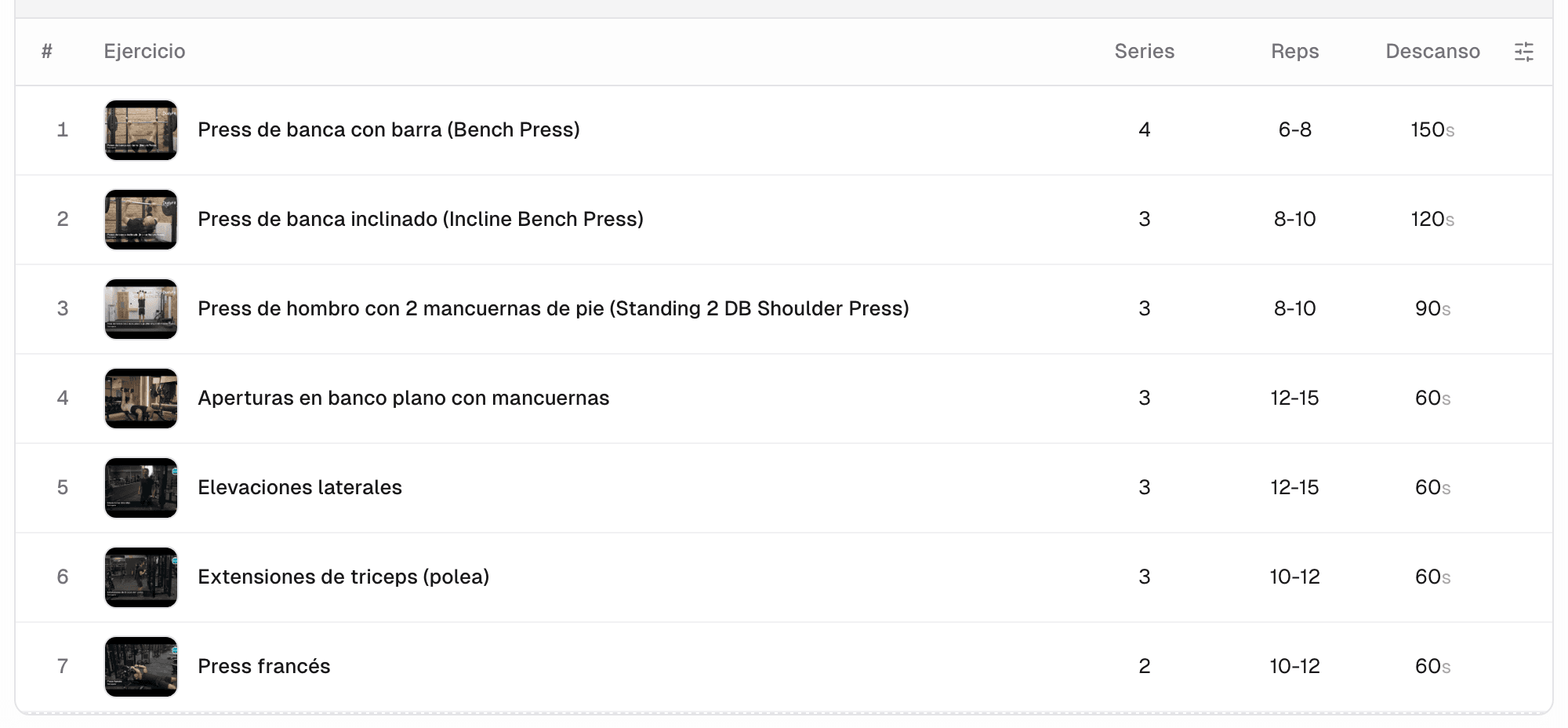This screenshot has width=1568, height=728.
Task: Edit the 90s rest for Shoulder Press
Action: 1432,308
